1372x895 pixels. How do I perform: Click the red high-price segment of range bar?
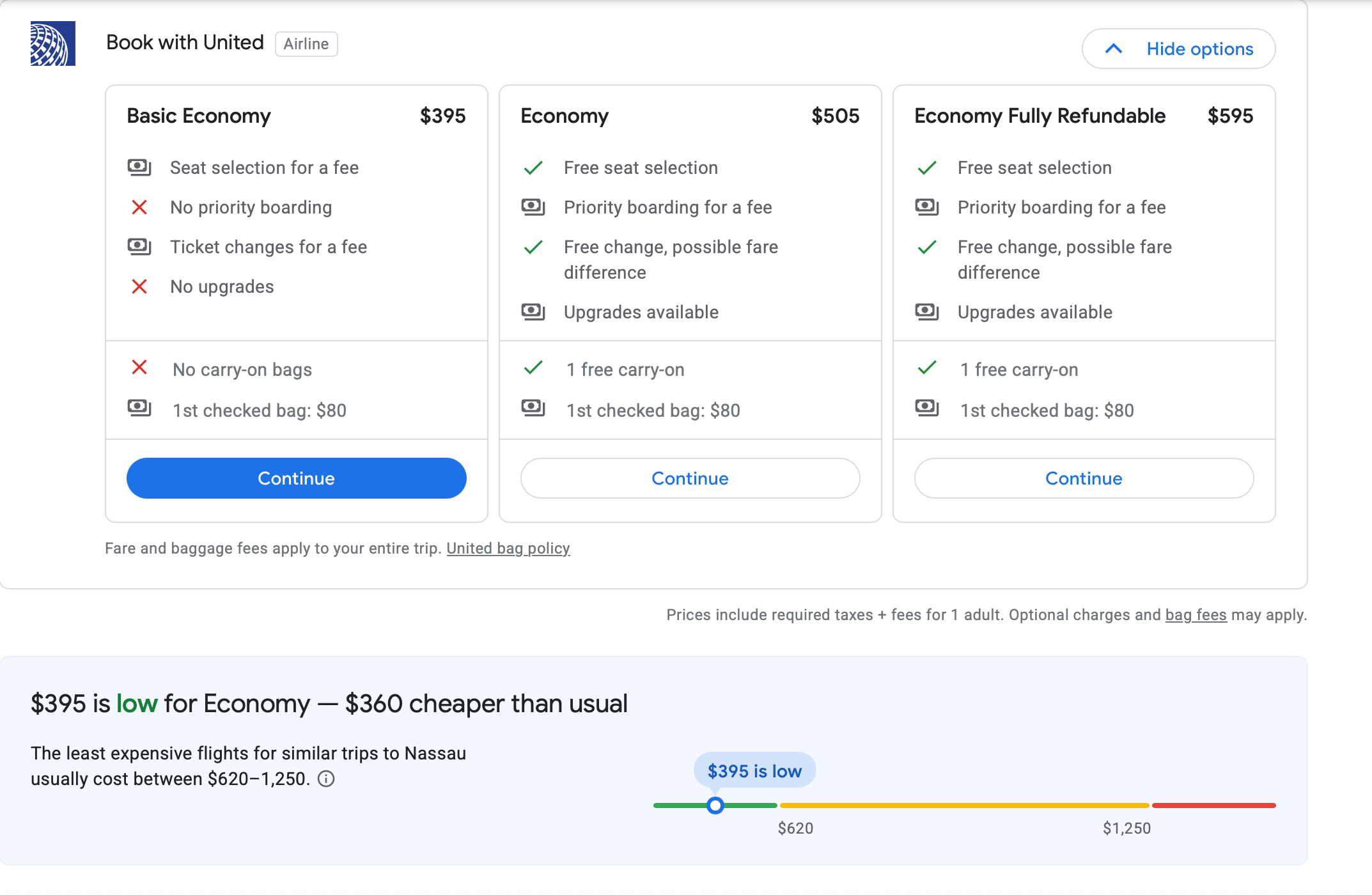click(x=1213, y=805)
